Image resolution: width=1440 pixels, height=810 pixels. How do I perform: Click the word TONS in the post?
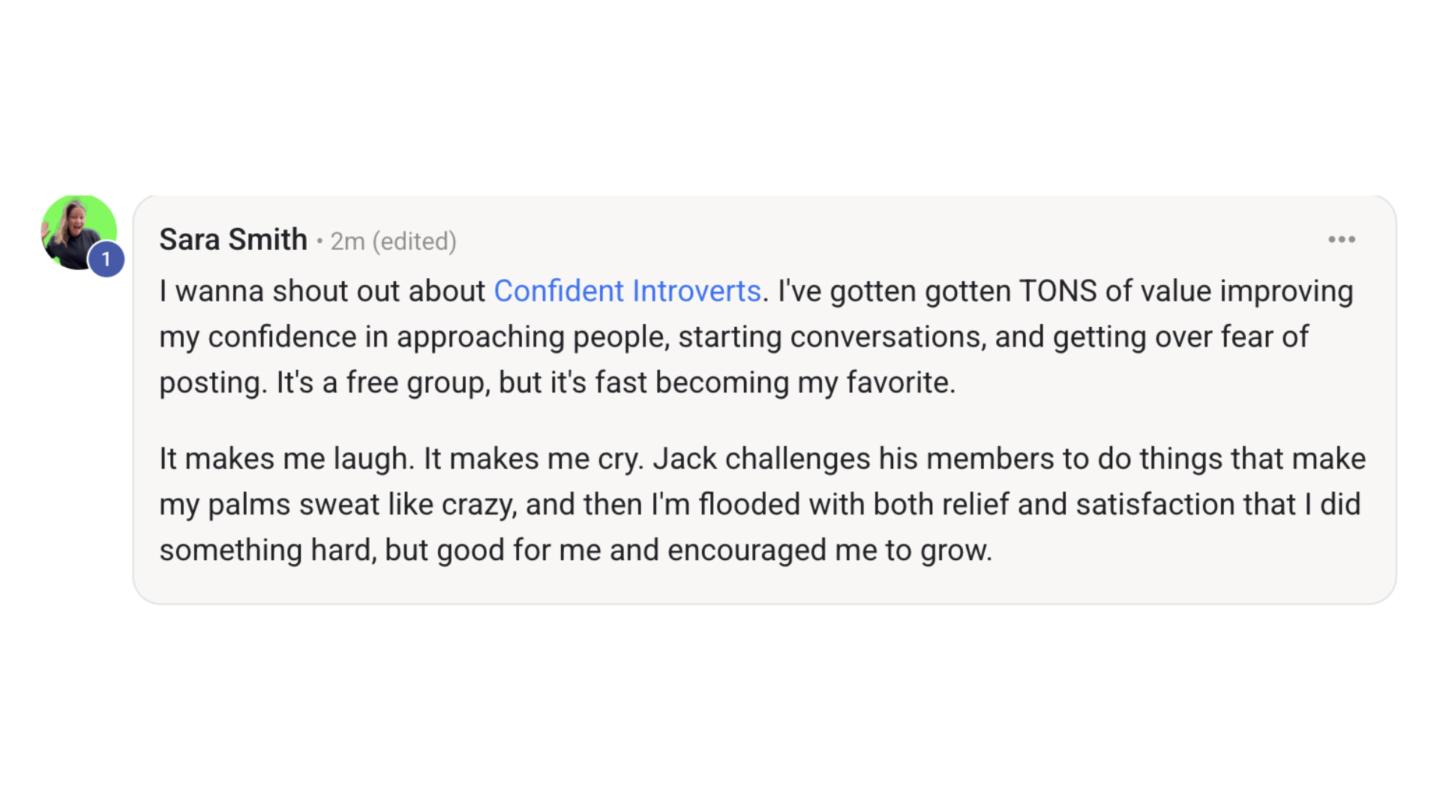1057,291
